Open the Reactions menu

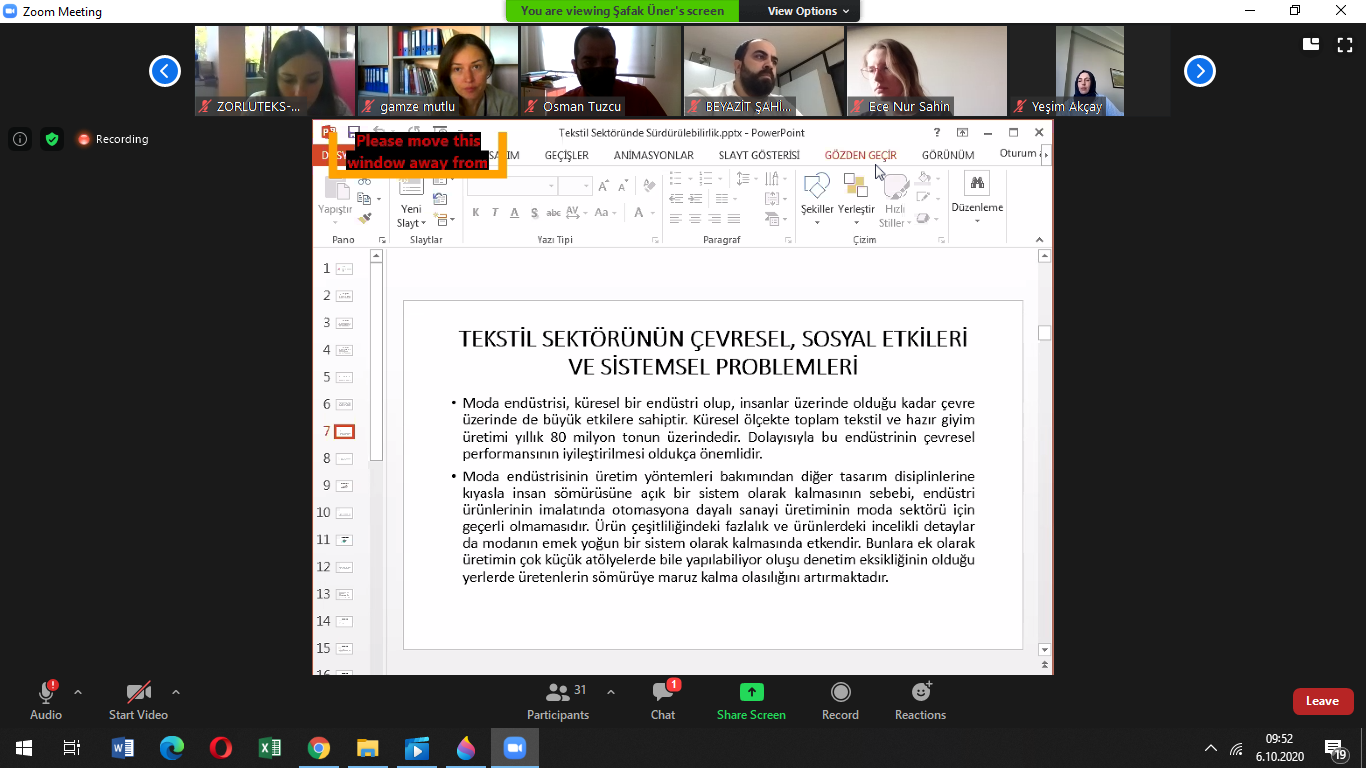pos(920,700)
